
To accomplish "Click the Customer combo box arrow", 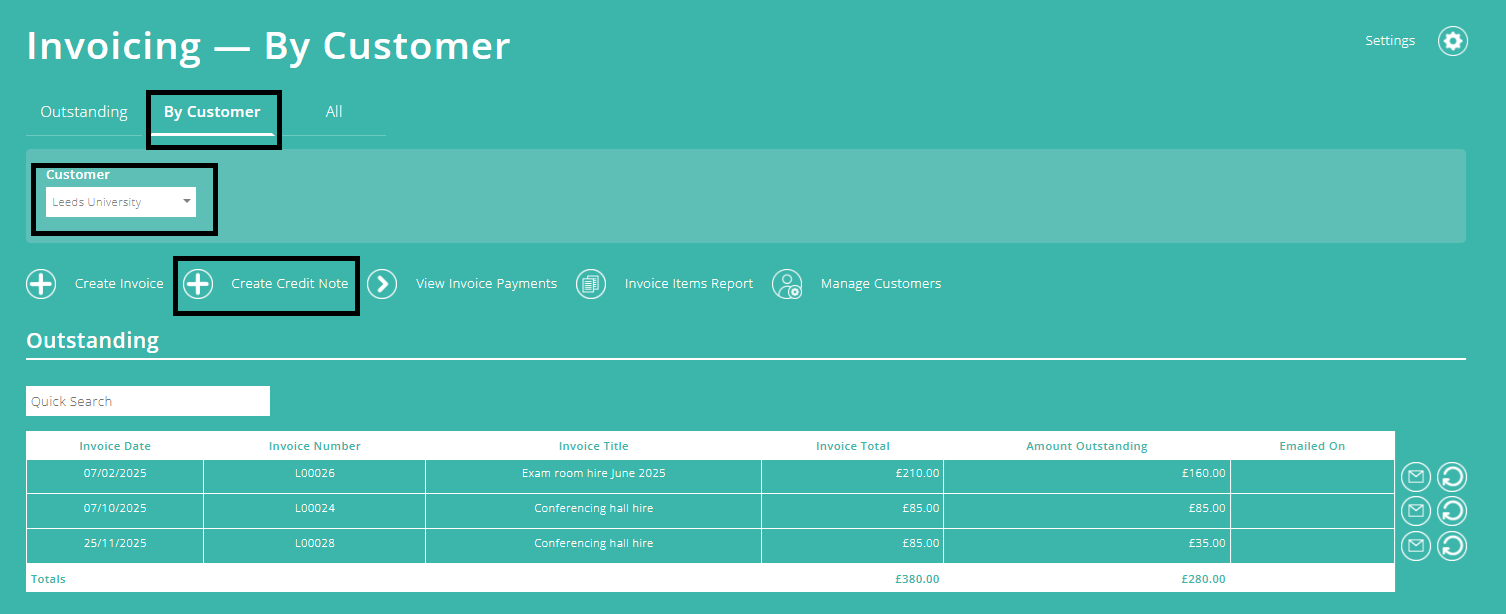I will (x=187, y=201).
